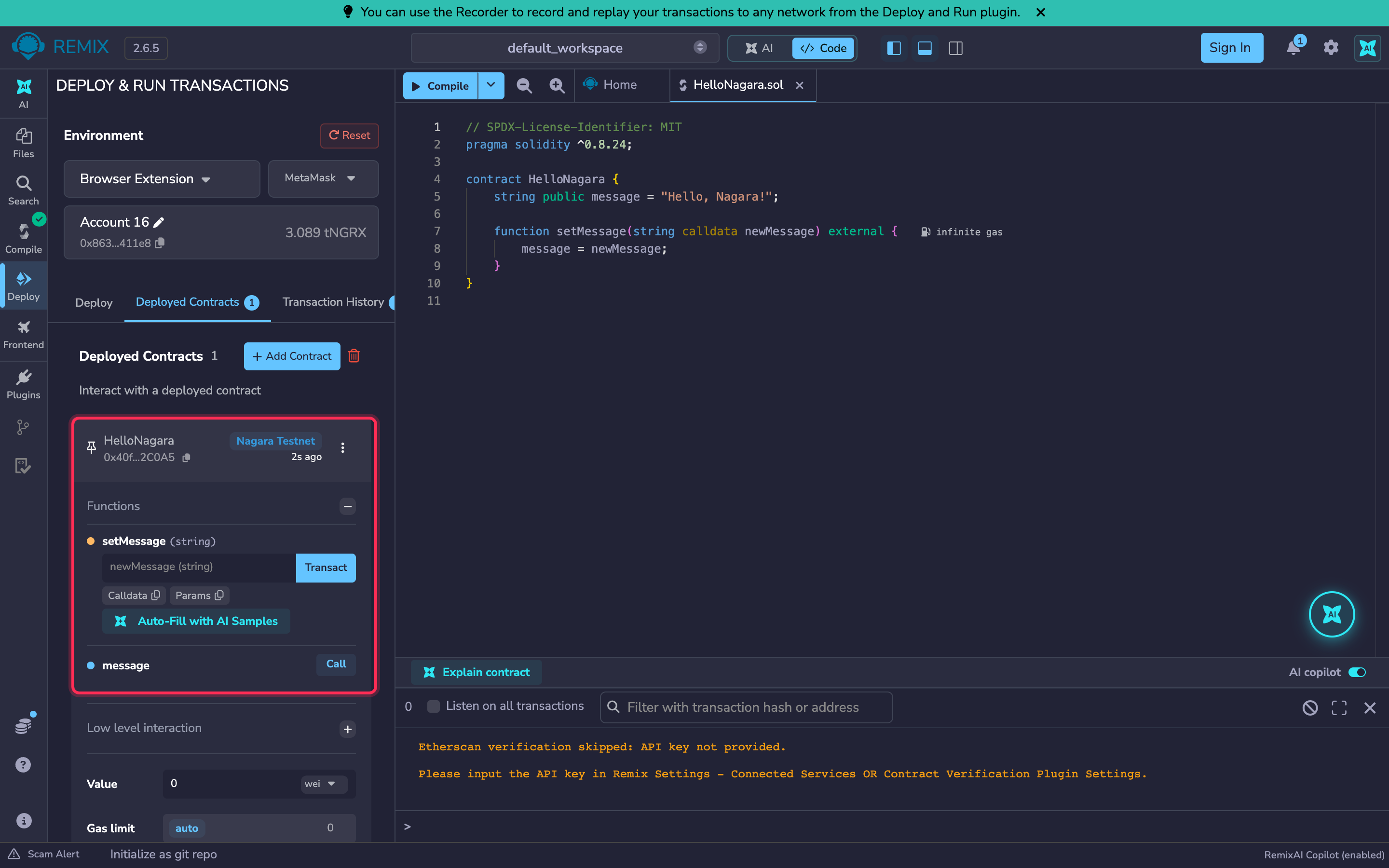Open the Files explorer panel
Screen dimensions: 1389x868
(x=23, y=142)
